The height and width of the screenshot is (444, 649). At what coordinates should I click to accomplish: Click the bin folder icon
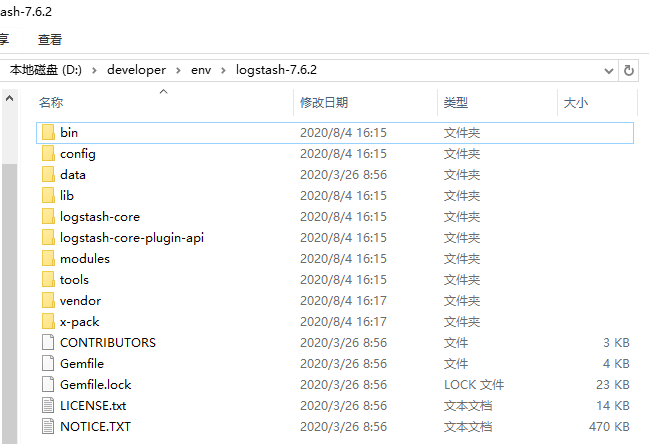click(x=48, y=133)
